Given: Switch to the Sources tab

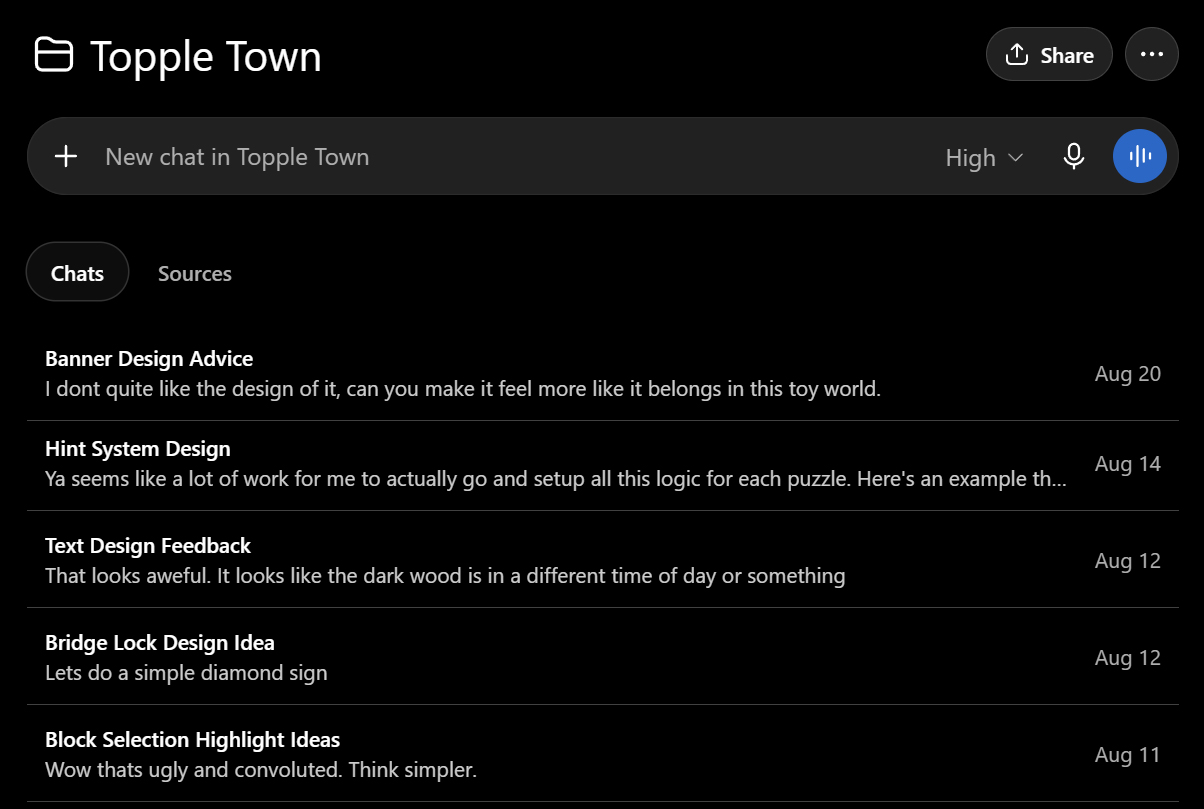Looking at the screenshot, I should point(195,273).
